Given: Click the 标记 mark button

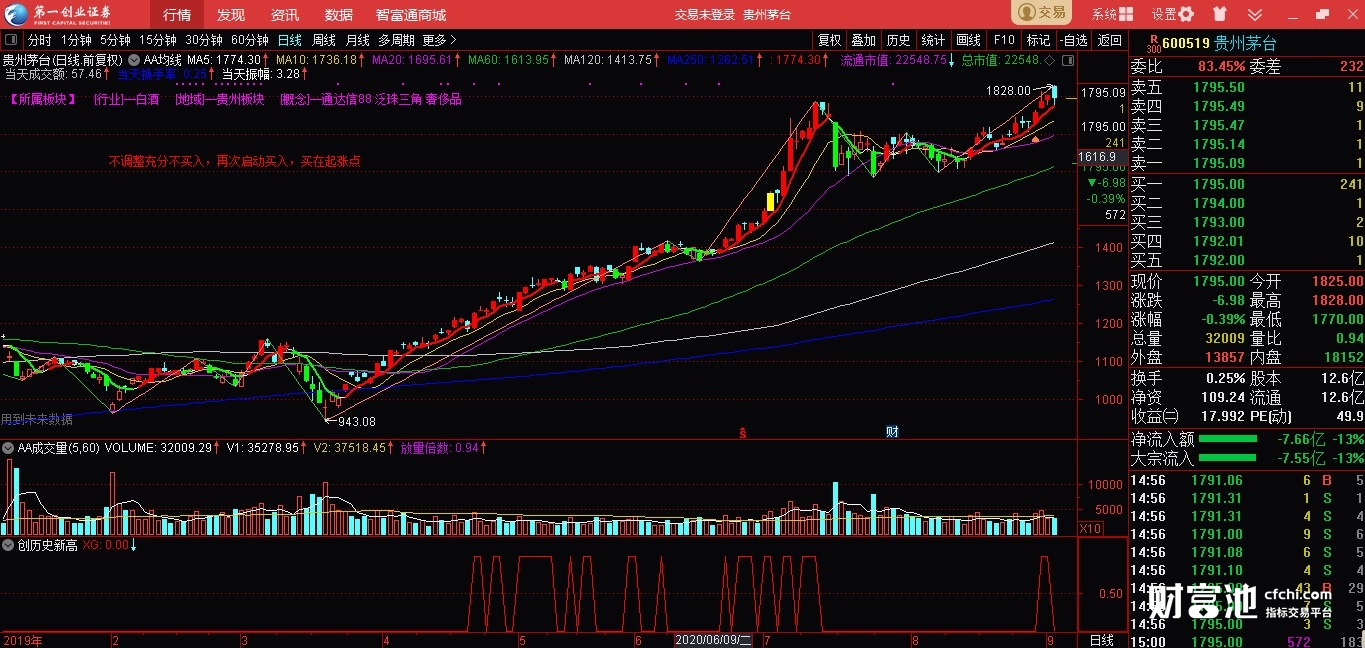Looking at the screenshot, I should 1039,40.
